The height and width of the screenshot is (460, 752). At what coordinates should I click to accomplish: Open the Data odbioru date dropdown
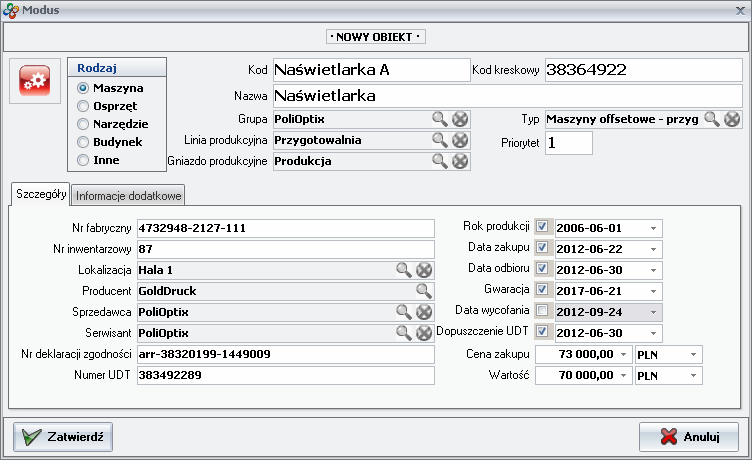pyautogui.click(x=653, y=271)
